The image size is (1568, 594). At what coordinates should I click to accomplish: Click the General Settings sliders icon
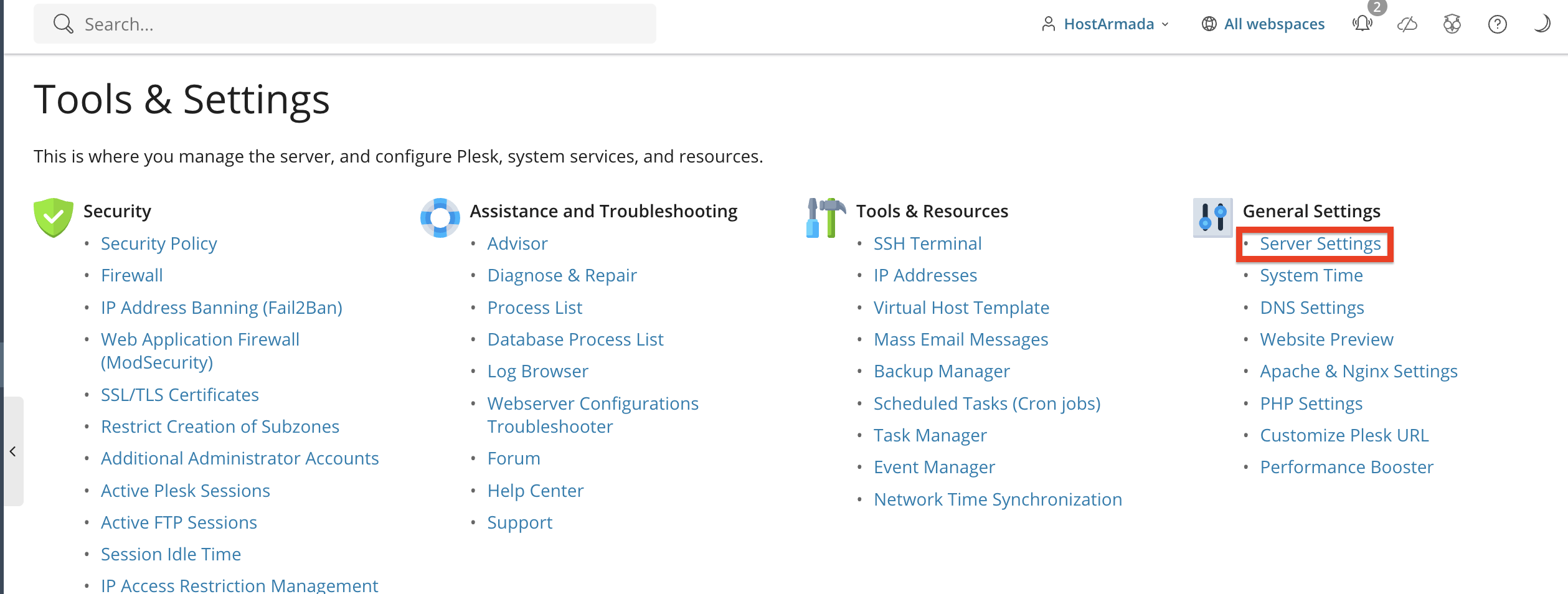[1213, 217]
